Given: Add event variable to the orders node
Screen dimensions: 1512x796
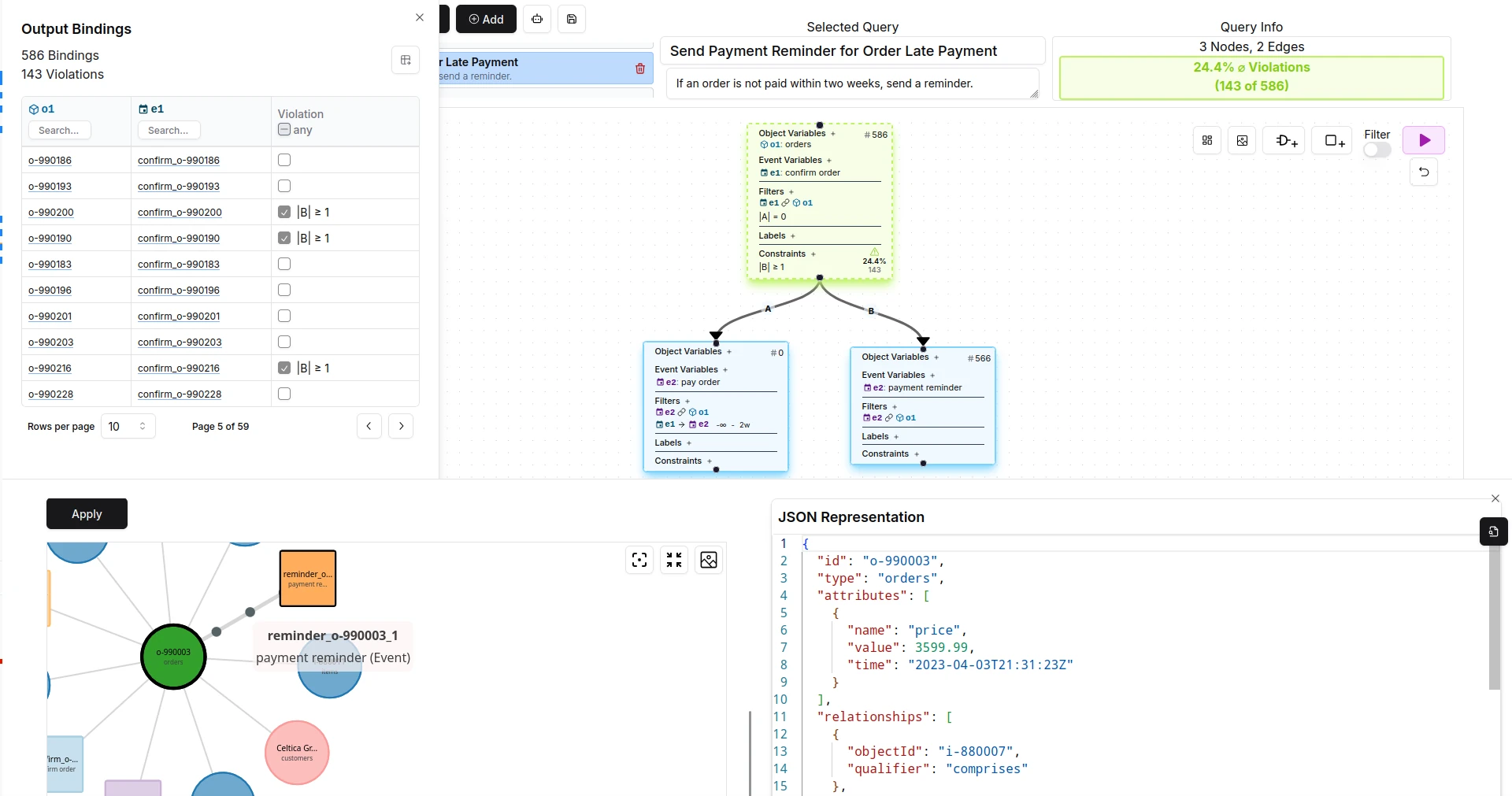Looking at the screenshot, I should click(x=829, y=161).
